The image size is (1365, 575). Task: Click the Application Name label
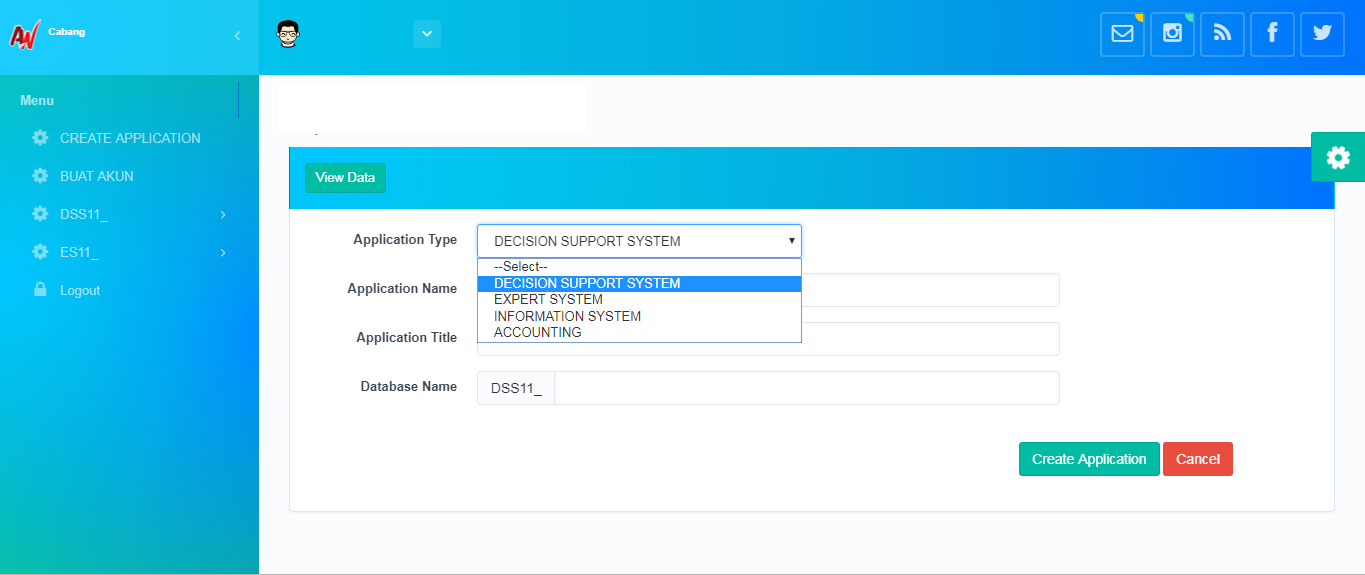[402, 288]
